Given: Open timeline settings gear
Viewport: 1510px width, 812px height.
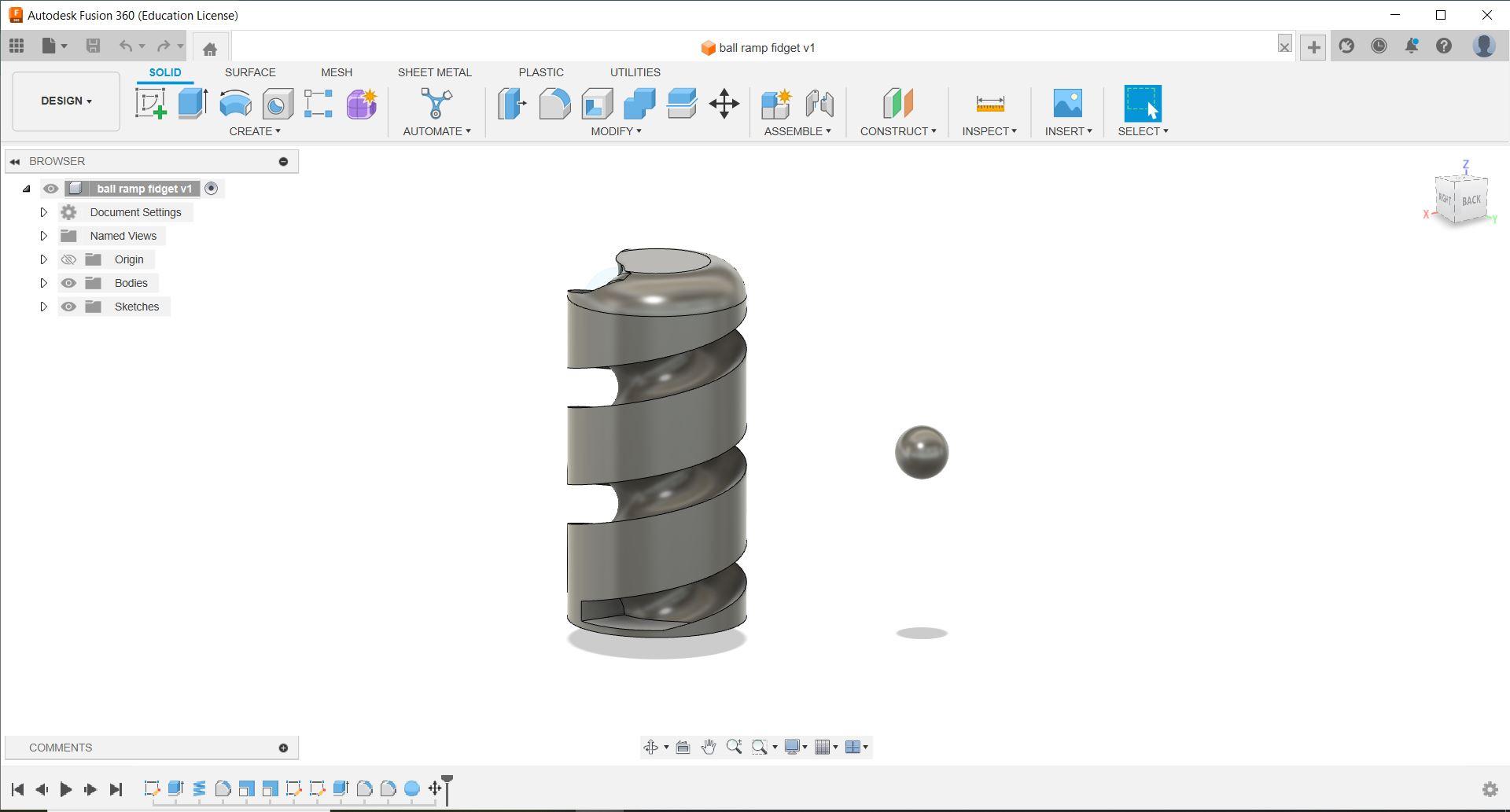Looking at the screenshot, I should (x=1490, y=789).
